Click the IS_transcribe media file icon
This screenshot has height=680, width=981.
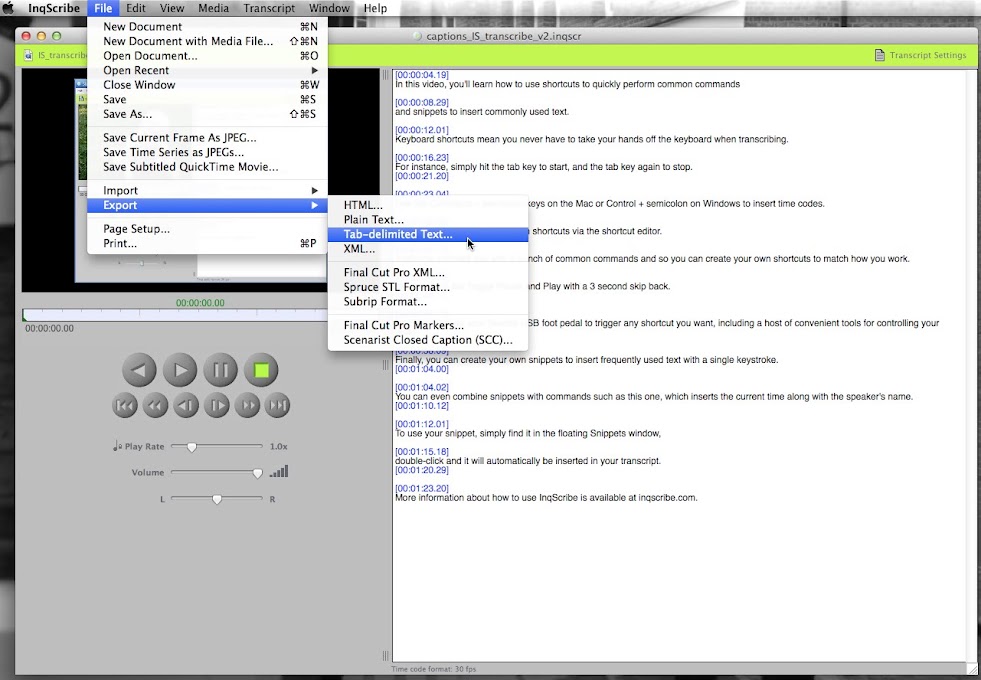28,55
